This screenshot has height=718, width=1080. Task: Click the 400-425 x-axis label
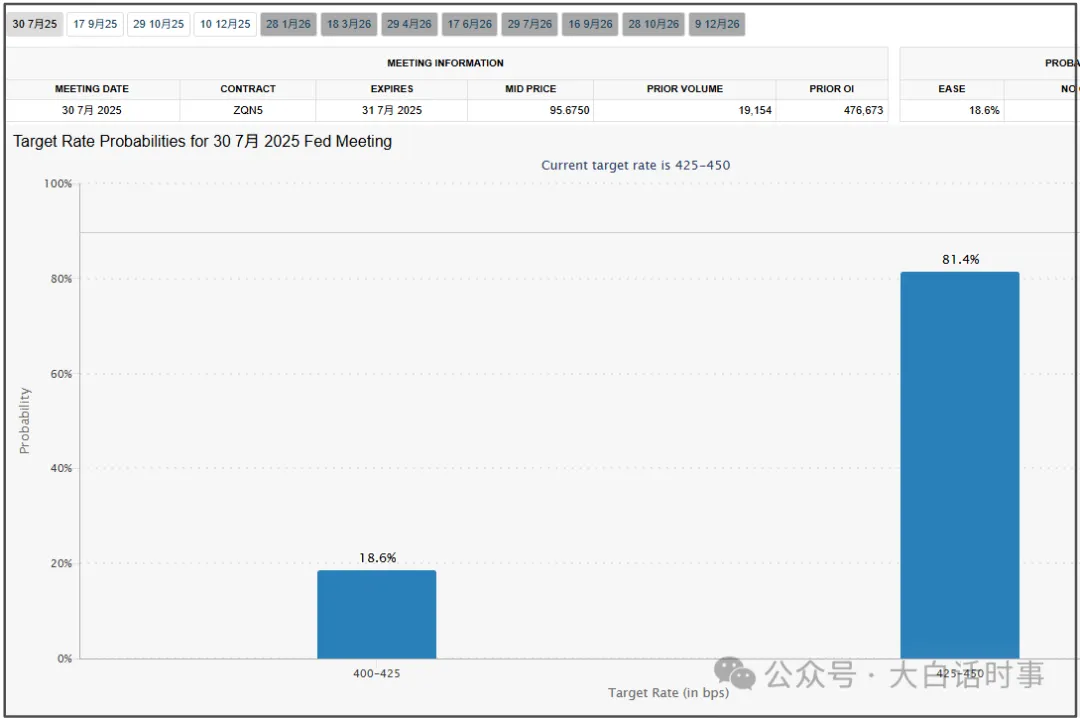click(x=376, y=673)
